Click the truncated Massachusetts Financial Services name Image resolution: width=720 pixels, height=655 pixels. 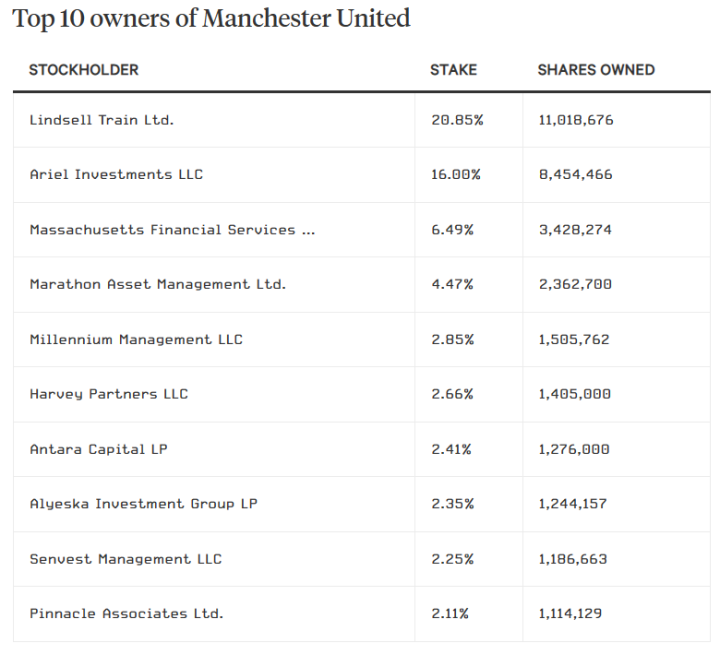click(x=172, y=230)
